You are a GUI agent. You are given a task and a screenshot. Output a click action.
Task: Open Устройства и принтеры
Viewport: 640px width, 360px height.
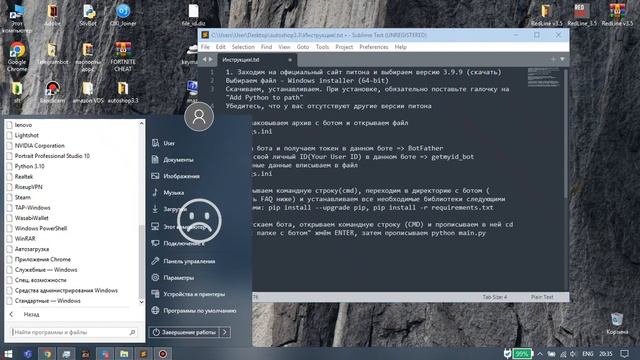tap(188, 294)
